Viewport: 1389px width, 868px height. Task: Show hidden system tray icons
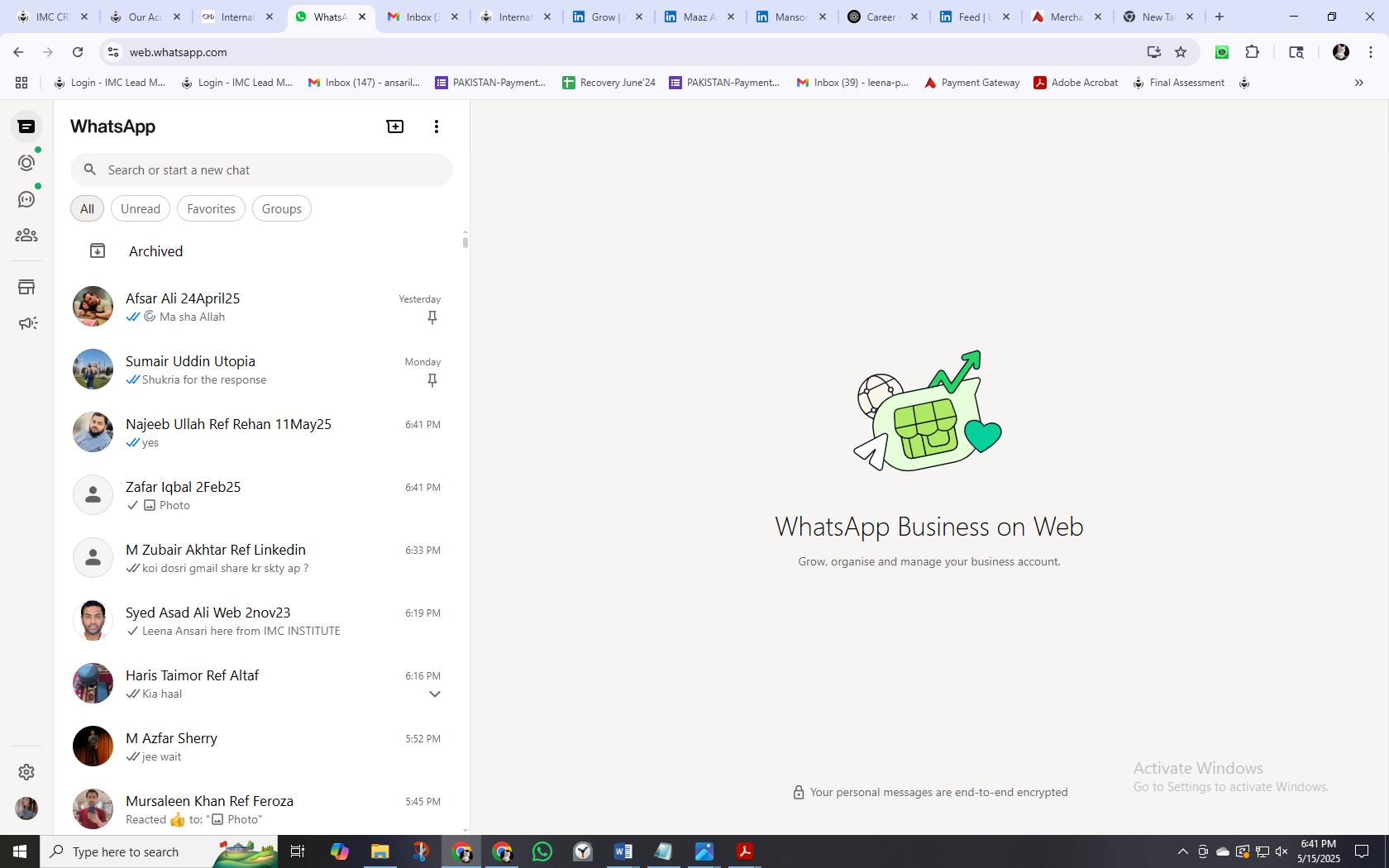coord(1182,851)
